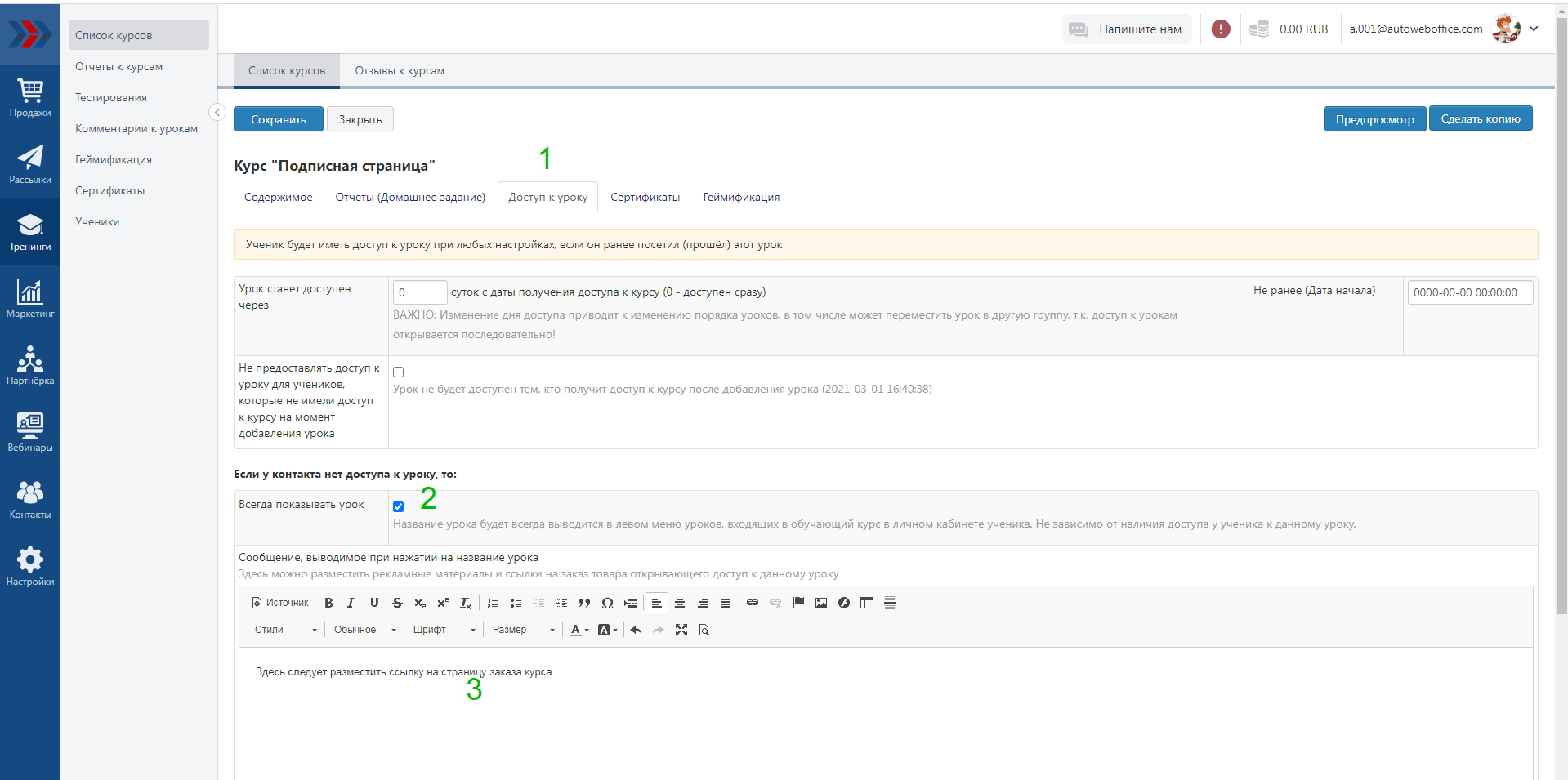Insert a numbered list
The width and height of the screenshot is (1568, 780).
493,603
